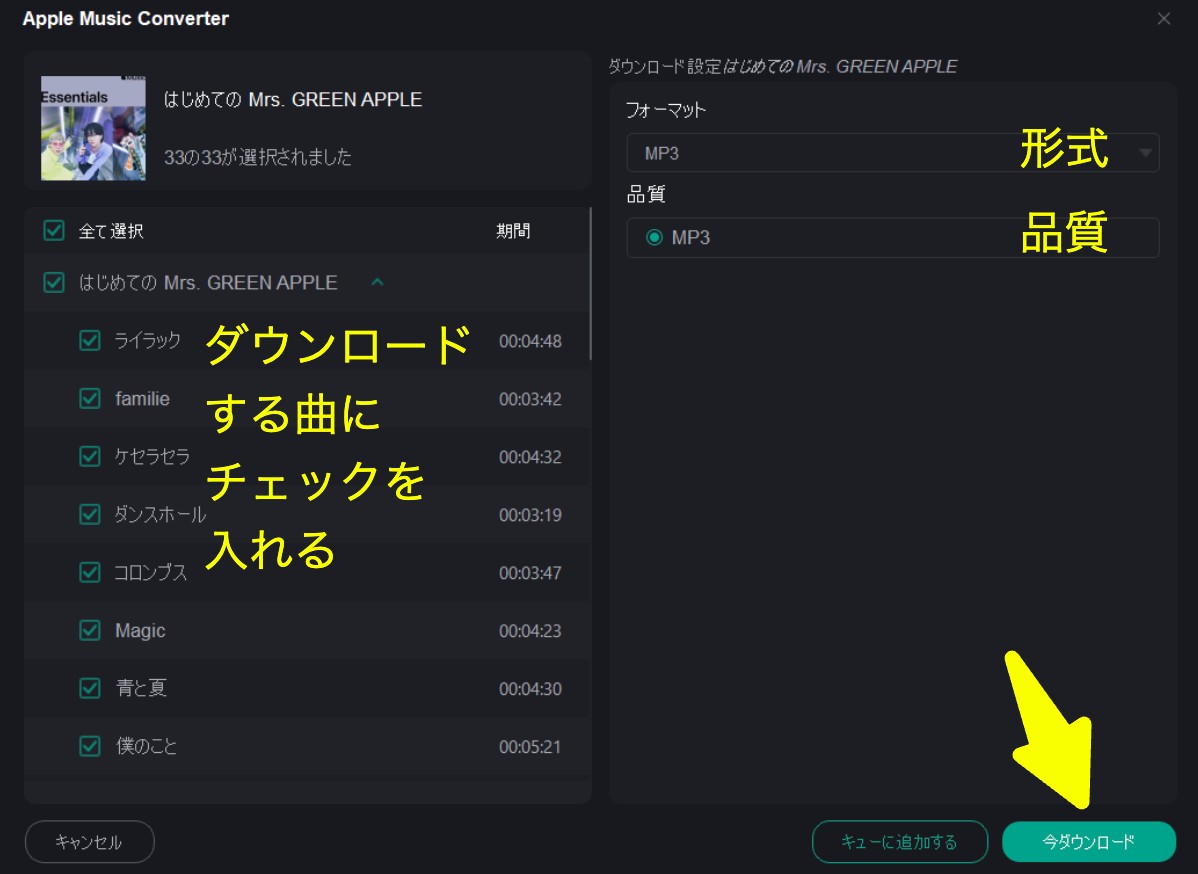Uncheck the 僕のこと song checkbox

tap(89, 746)
